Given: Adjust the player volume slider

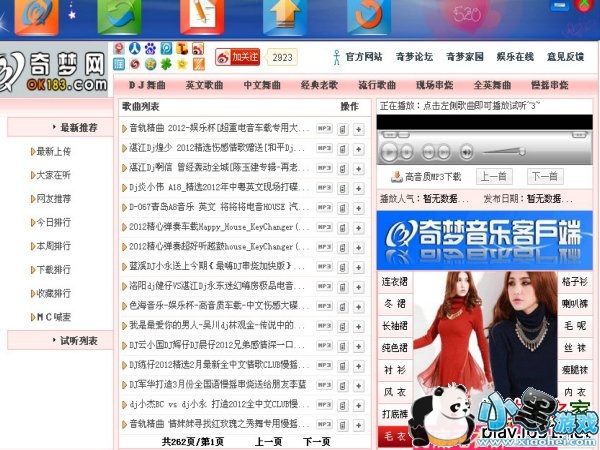Looking at the screenshot, I should pyautogui.click(x=504, y=152).
